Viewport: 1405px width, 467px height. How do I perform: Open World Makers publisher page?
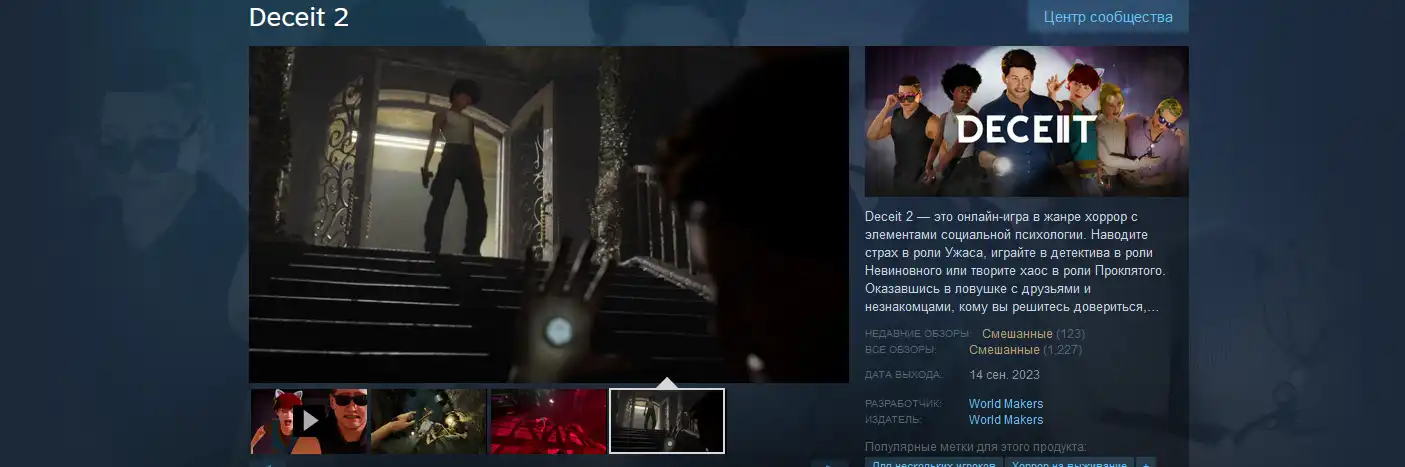tap(1006, 420)
